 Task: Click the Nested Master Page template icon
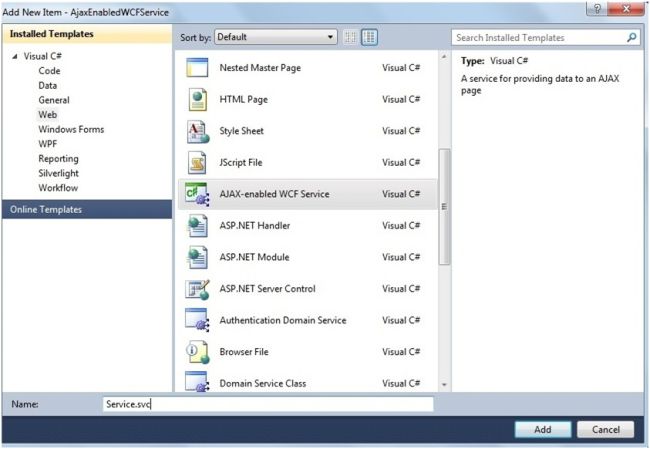pos(197,68)
